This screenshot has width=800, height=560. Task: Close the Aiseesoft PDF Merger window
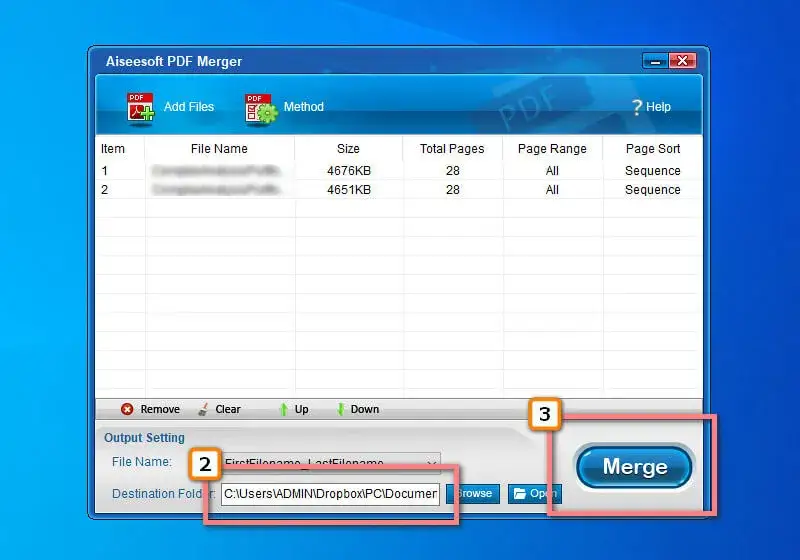coord(683,61)
